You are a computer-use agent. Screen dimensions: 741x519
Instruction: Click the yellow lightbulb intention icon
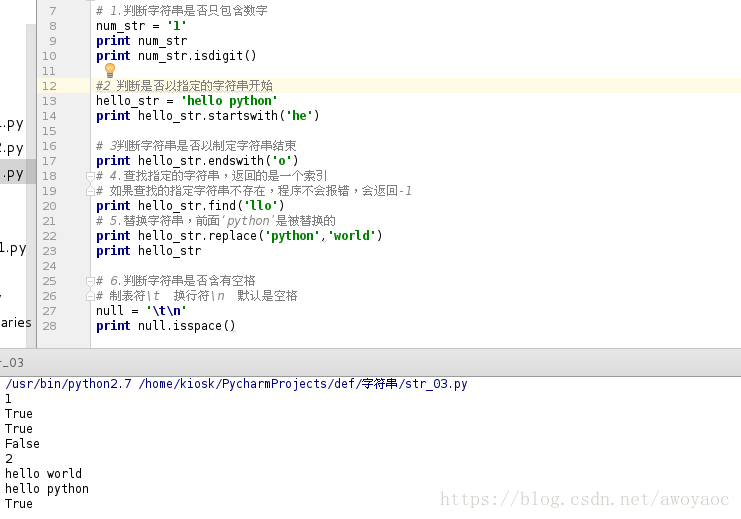click(x=110, y=70)
